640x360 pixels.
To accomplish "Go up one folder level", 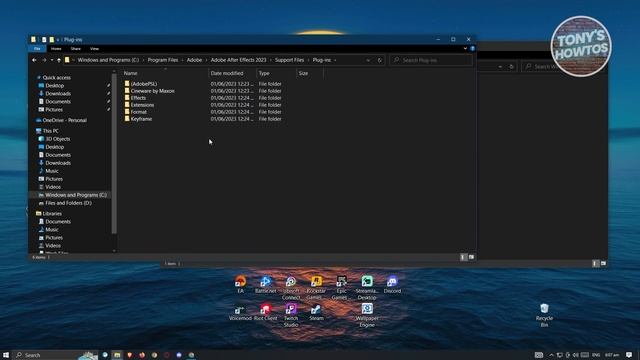I will pos(59,60).
